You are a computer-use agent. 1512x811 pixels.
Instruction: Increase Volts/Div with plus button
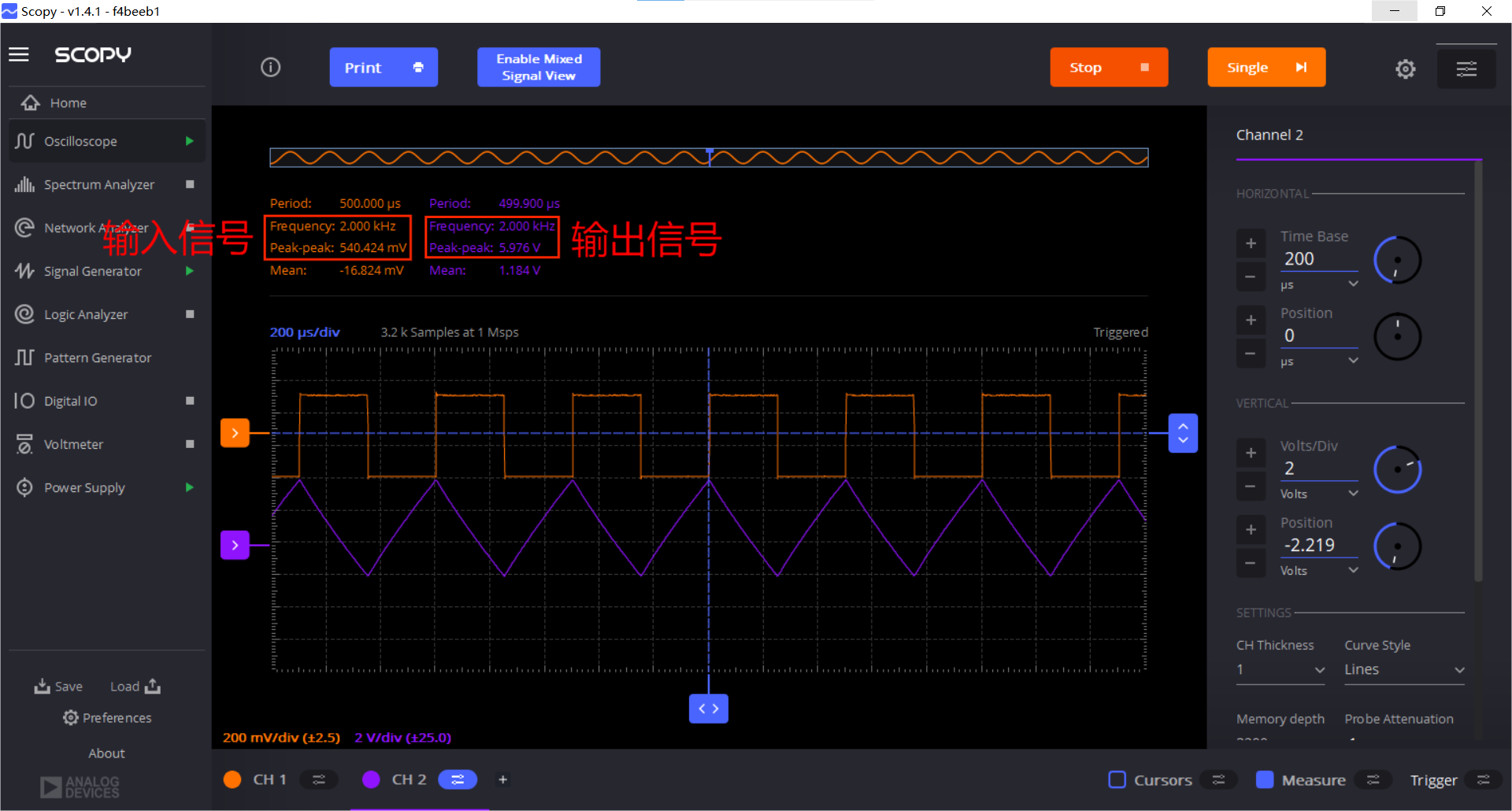tap(1251, 453)
